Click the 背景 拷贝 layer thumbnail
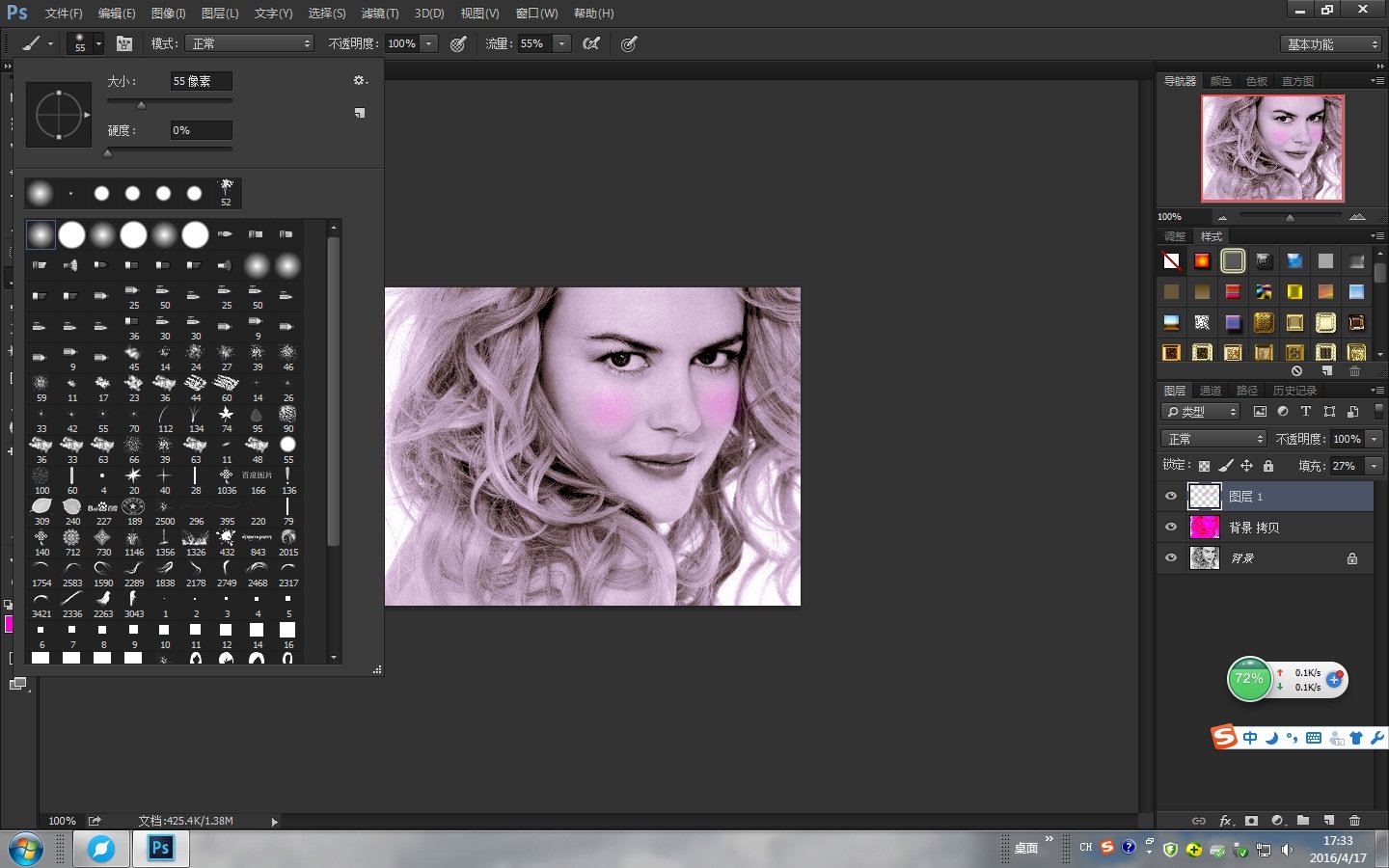 [x=1205, y=527]
